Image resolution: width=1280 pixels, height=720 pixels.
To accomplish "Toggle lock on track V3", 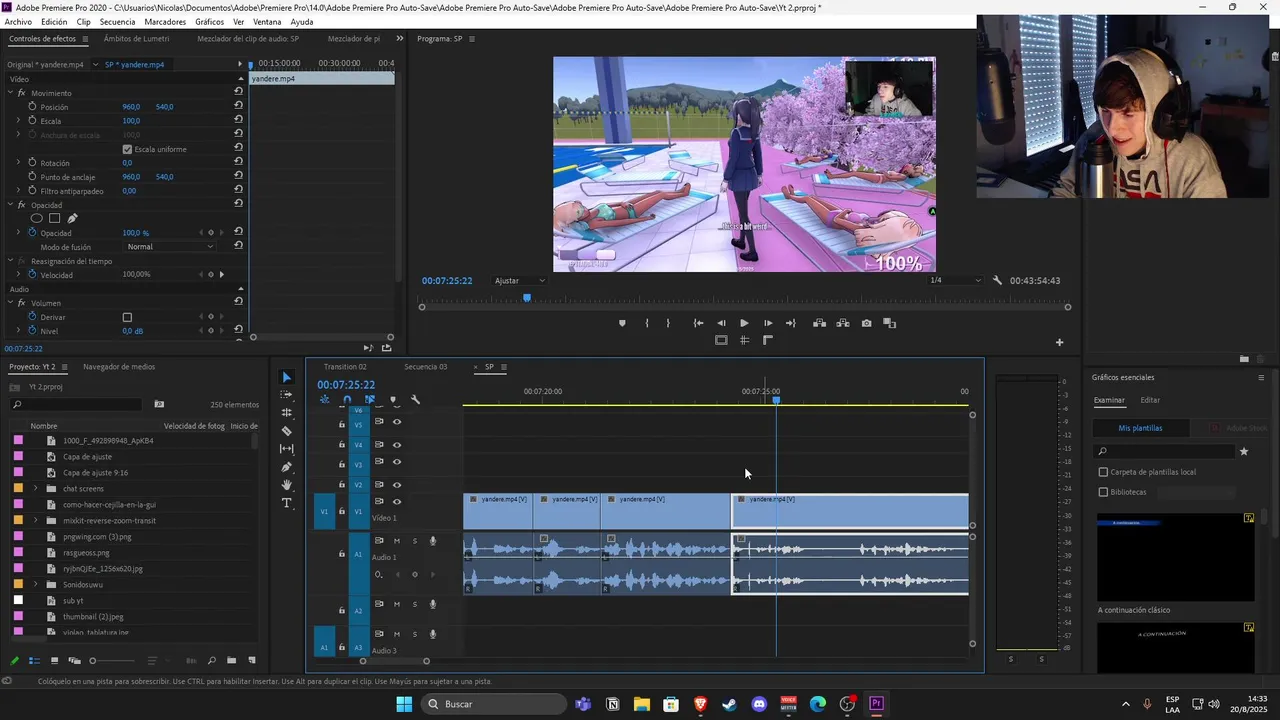I will click(342, 465).
